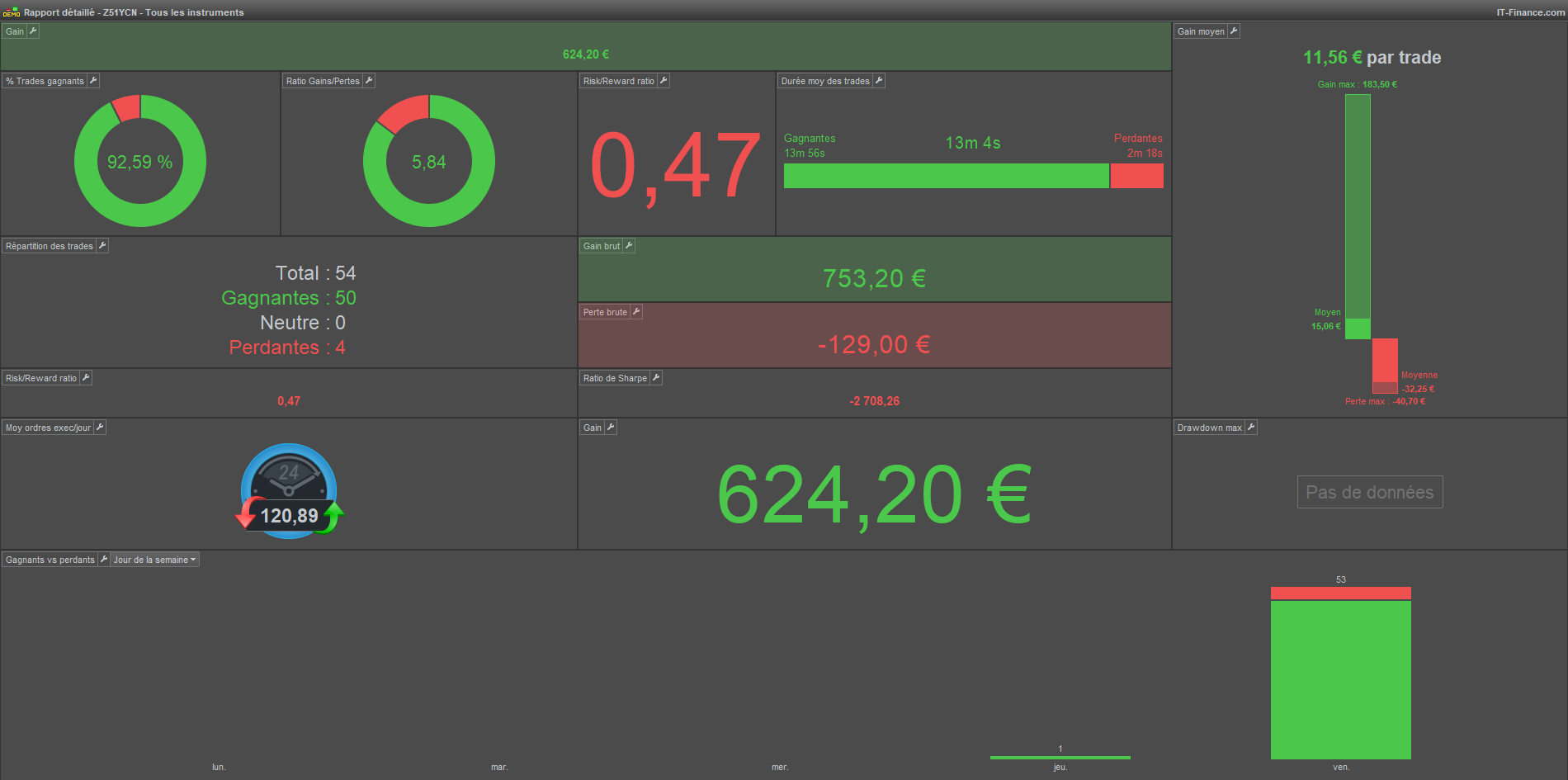Viewport: 1568px width, 780px height.
Task: Open settings wrench for Ratio Gains/Pertes
Action: pos(369,81)
